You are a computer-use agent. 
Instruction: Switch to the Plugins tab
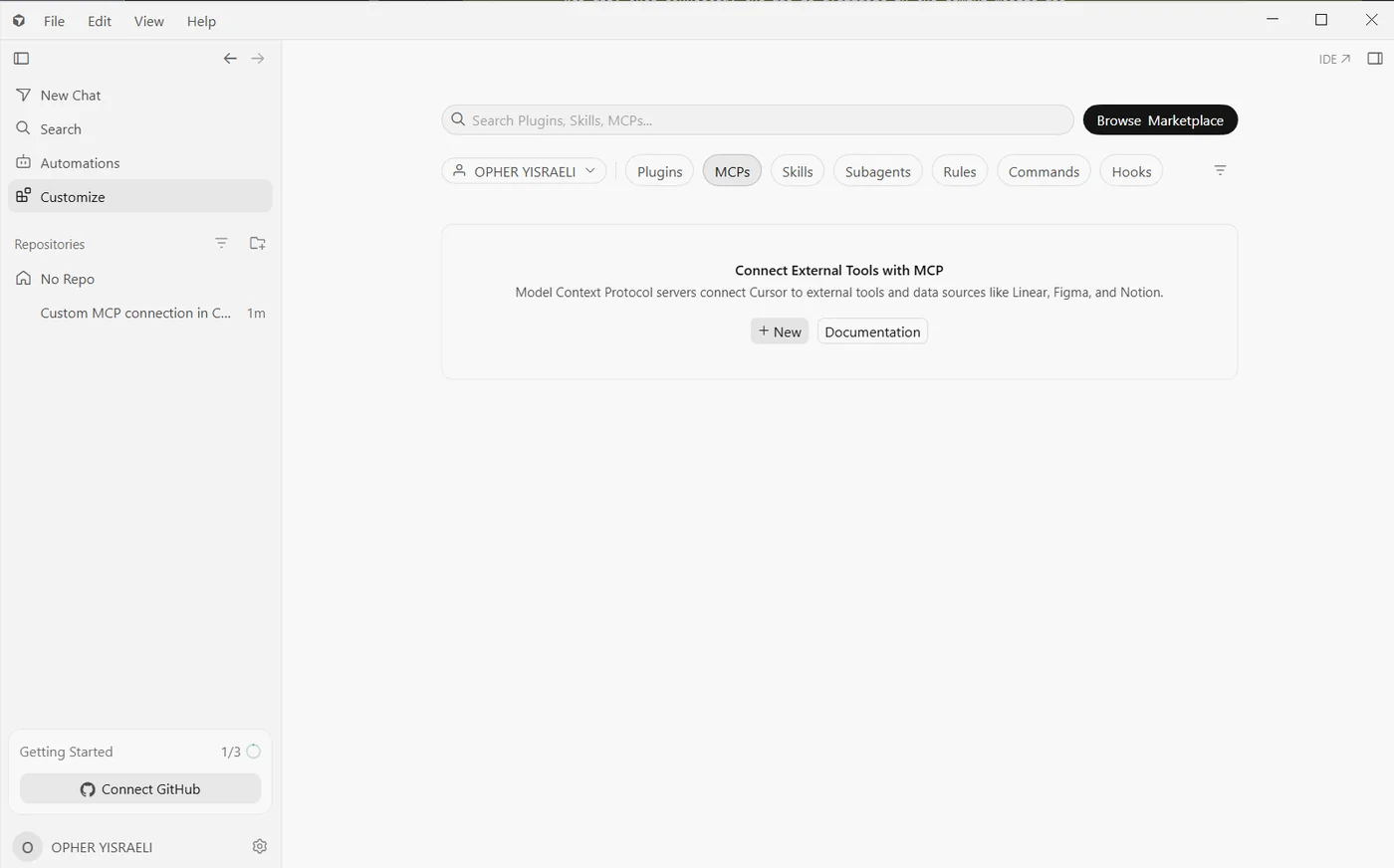659,171
